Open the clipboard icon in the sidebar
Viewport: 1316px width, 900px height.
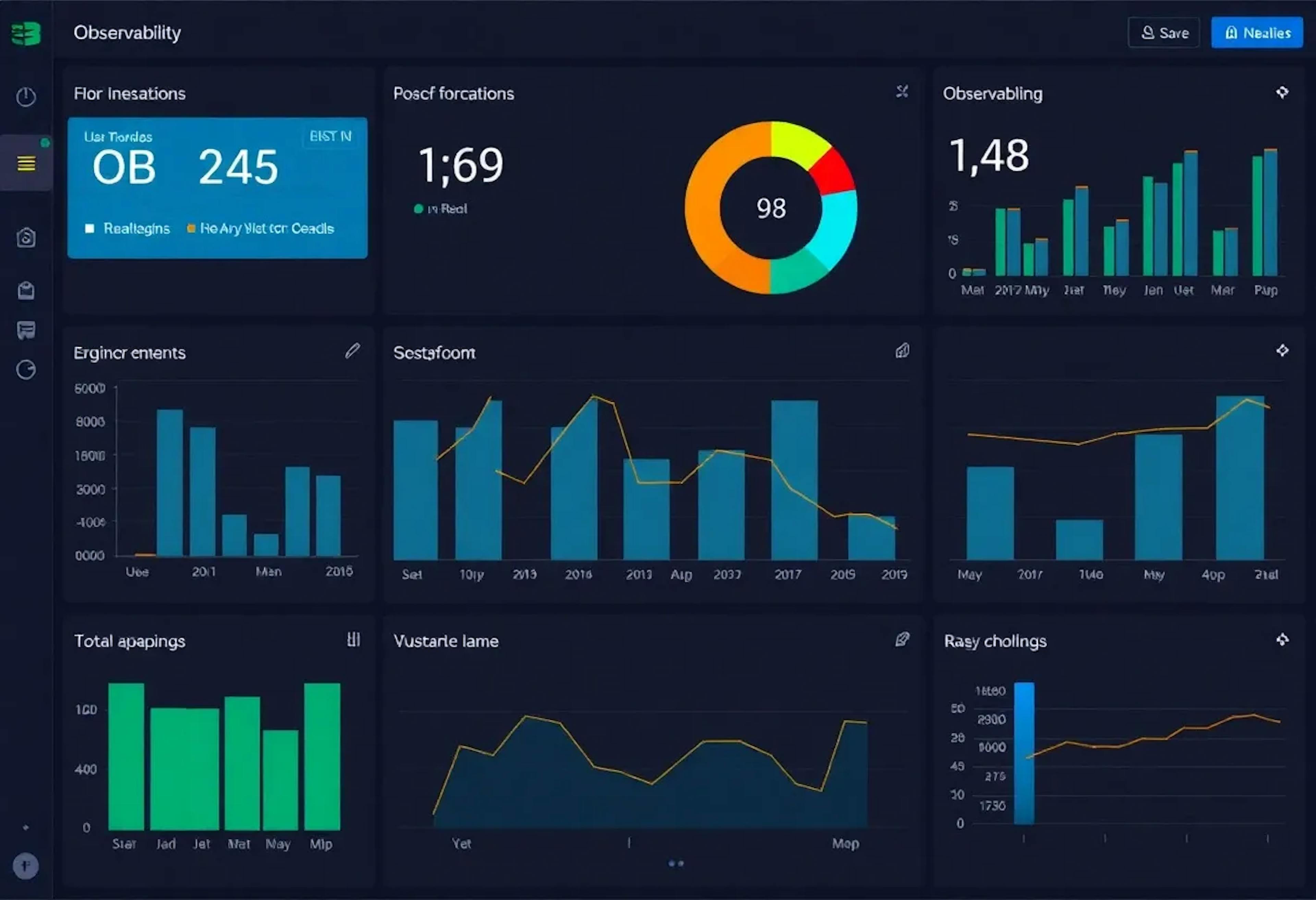tap(26, 291)
